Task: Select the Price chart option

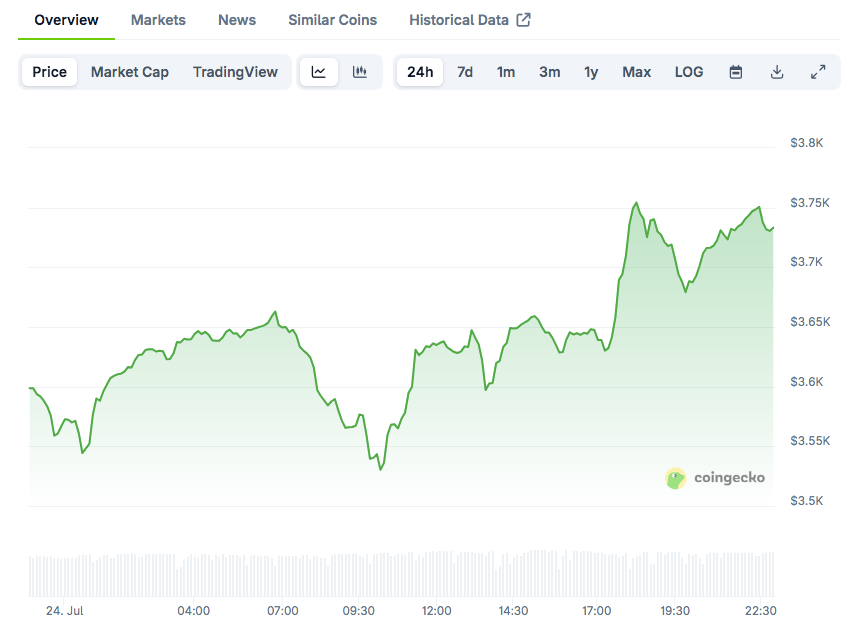Action: point(48,71)
